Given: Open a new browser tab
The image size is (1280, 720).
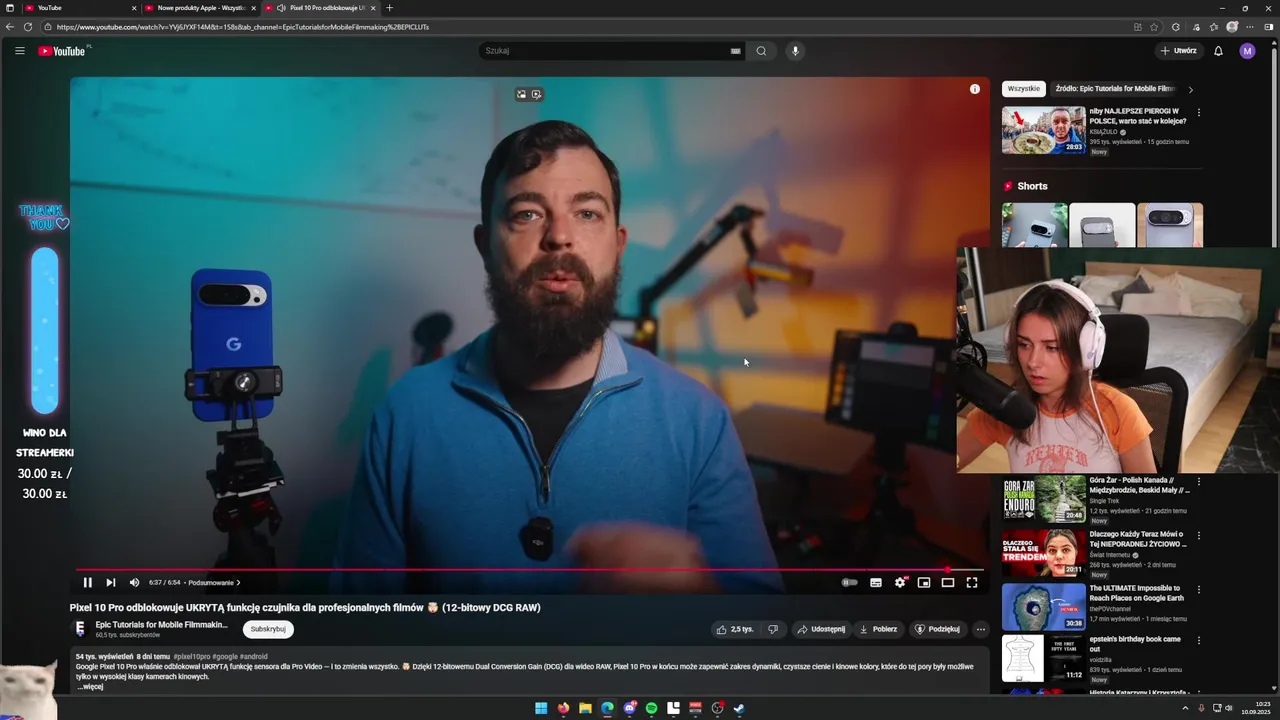Looking at the screenshot, I should tap(390, 8).
